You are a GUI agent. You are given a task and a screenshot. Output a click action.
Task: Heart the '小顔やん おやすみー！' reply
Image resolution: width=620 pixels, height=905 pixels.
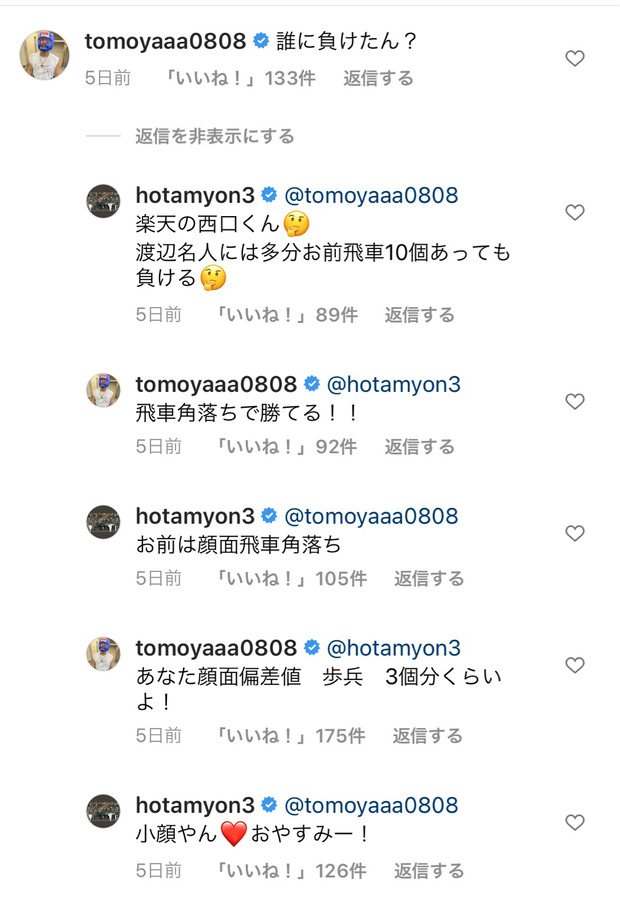575,823
